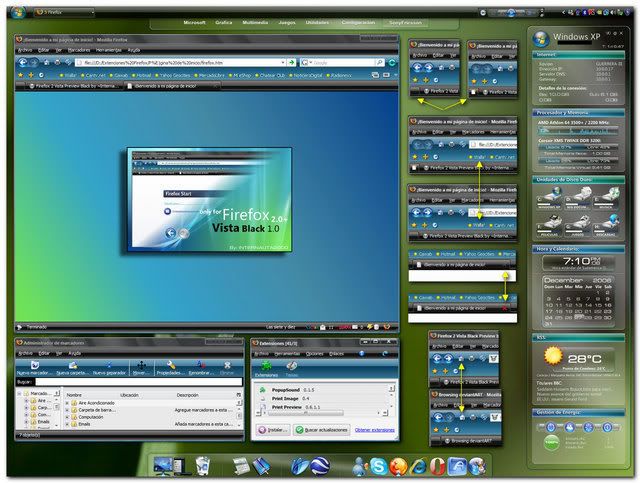Click the Mover icon in bookmarks manager
This screenshot has height=483, width=640.
click(x=140, y=367)
